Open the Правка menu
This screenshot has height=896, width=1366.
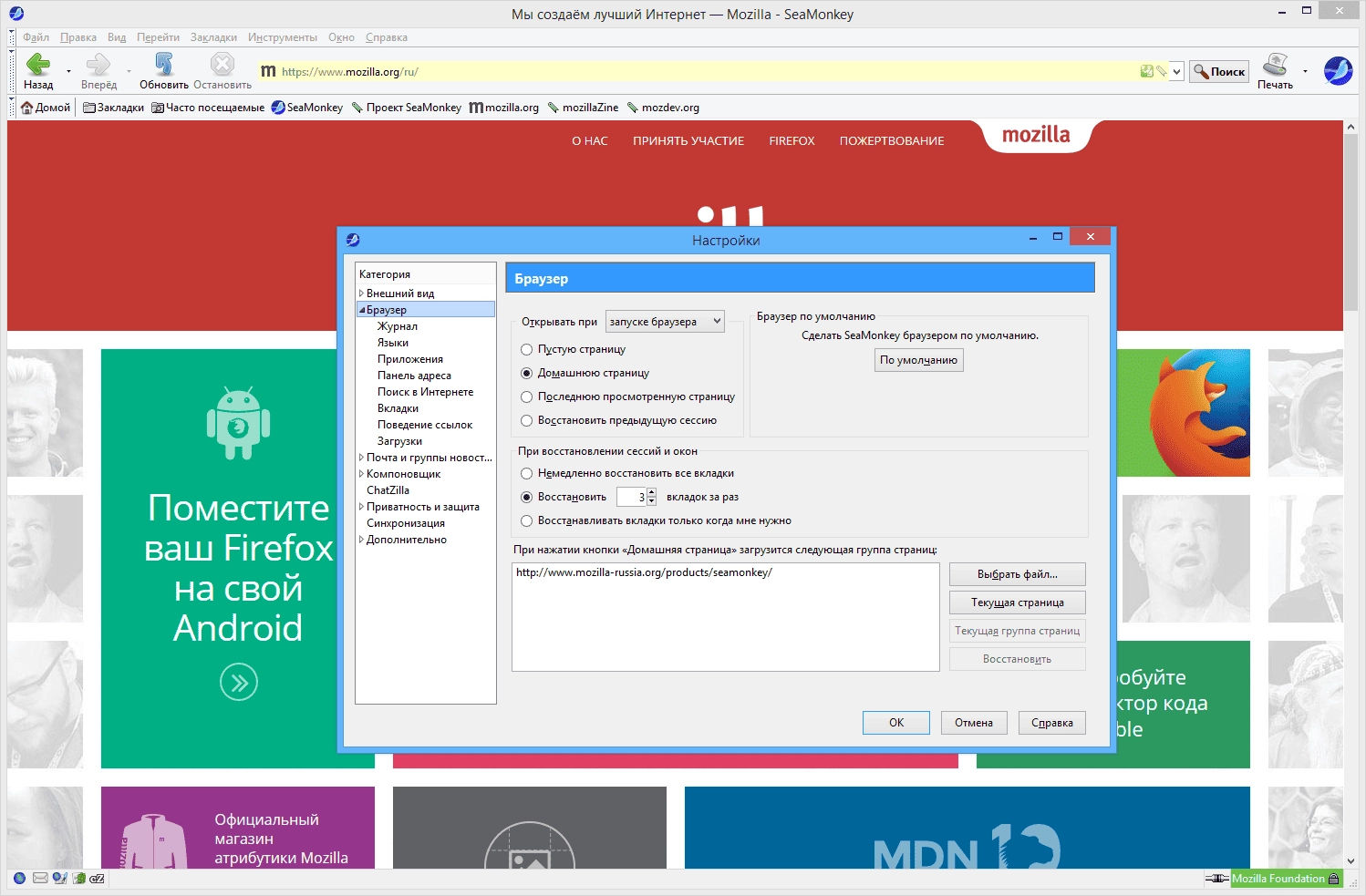78,37
